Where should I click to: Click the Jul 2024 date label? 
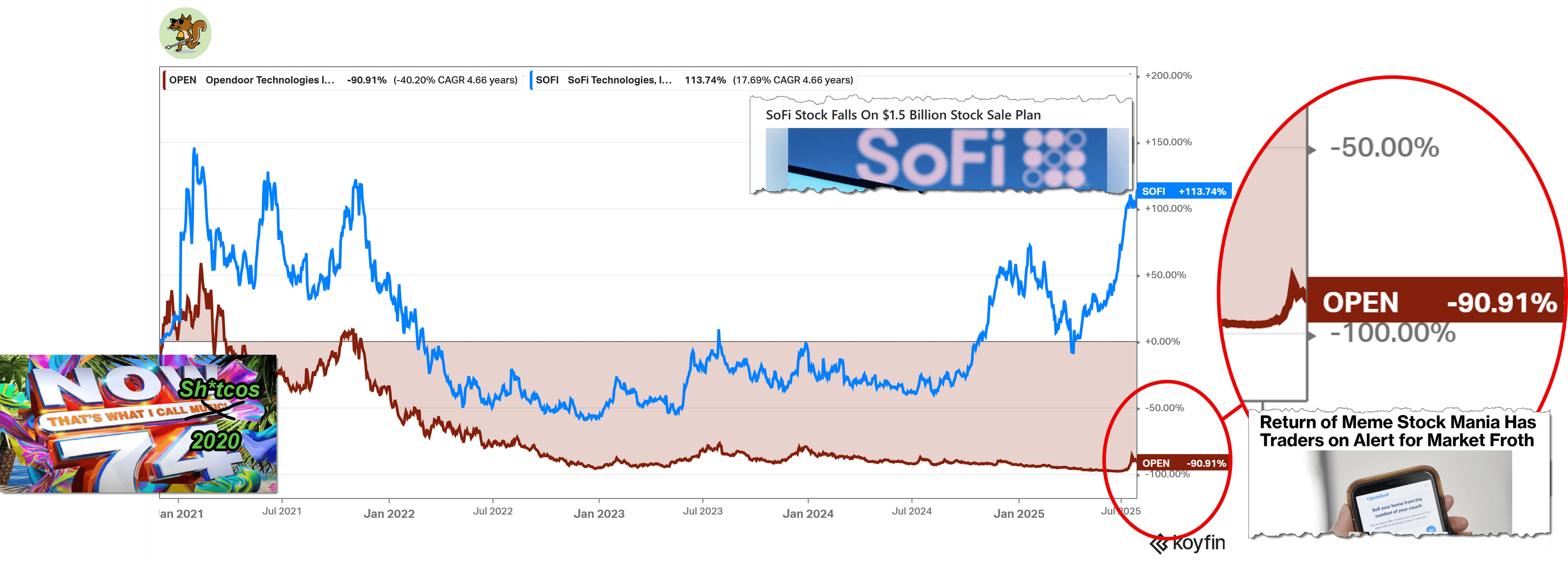tap(912, 511)
